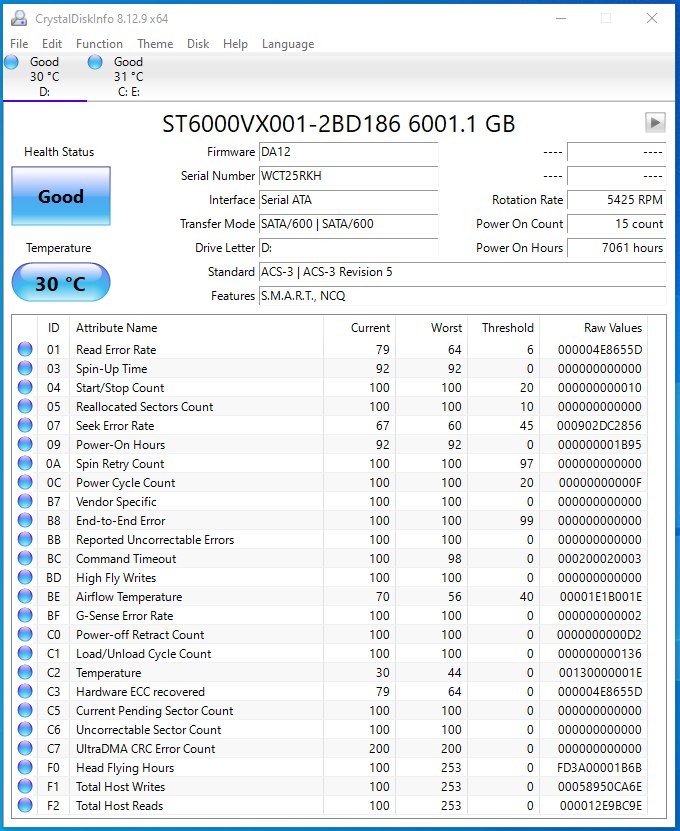Click status orb for Power-off Retract Count row
The image size is (680, 831).
[x=25, y=634]
